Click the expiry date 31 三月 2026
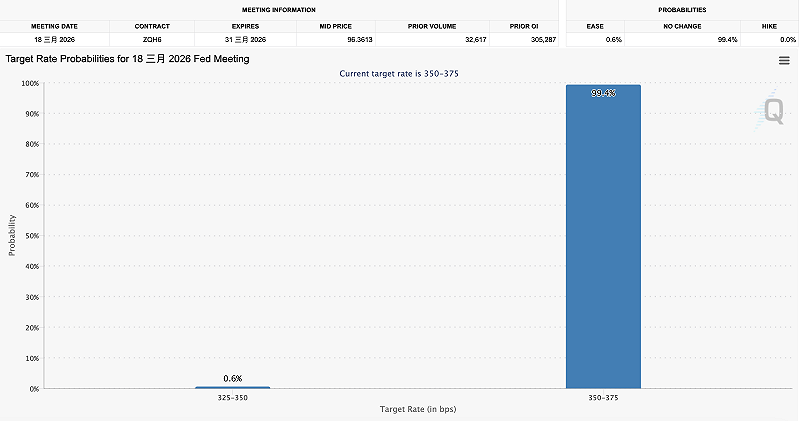This screenshot has height=421, width=800. point(245,39)
